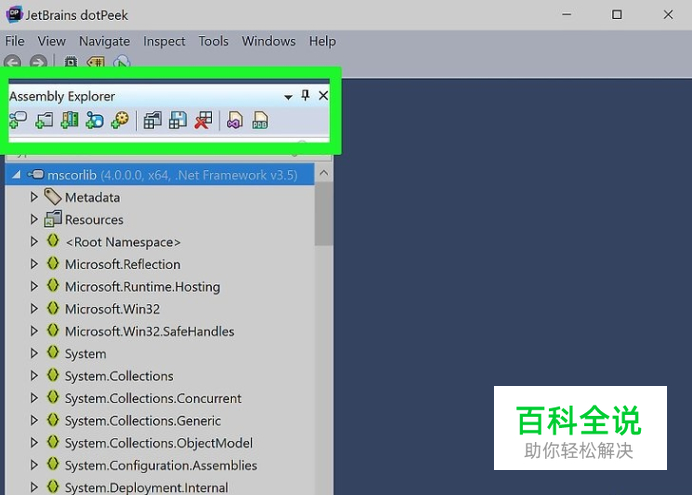Expand the System namespace arrow
The image size is (692, 495).
pyautogui.click(x=34, y=353)
